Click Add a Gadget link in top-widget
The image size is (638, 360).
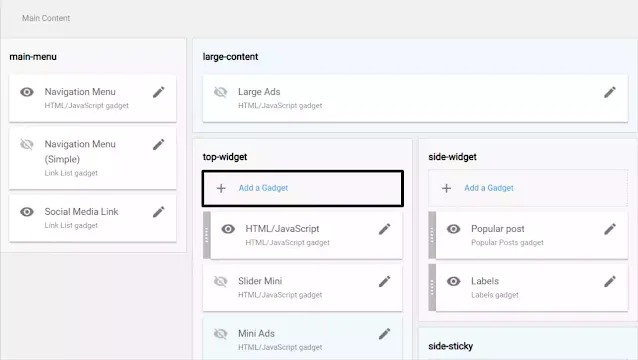[263, 188]
